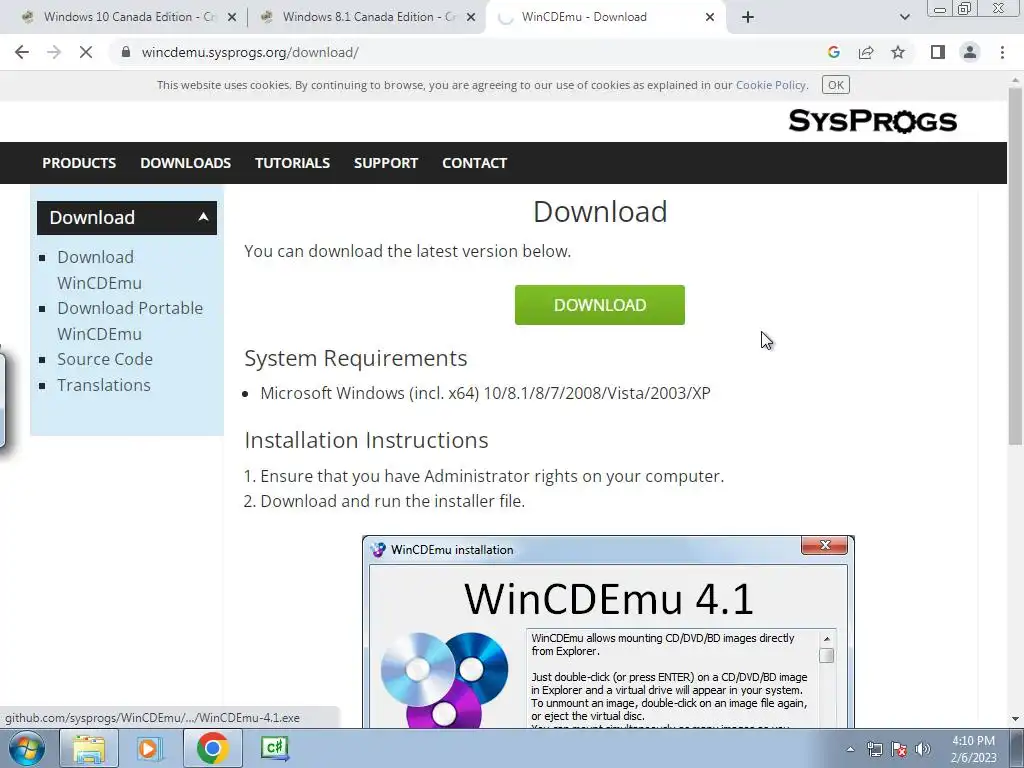Show hidden system tray icons
The width and height of the screenshot is (1024, 768).
850,750
